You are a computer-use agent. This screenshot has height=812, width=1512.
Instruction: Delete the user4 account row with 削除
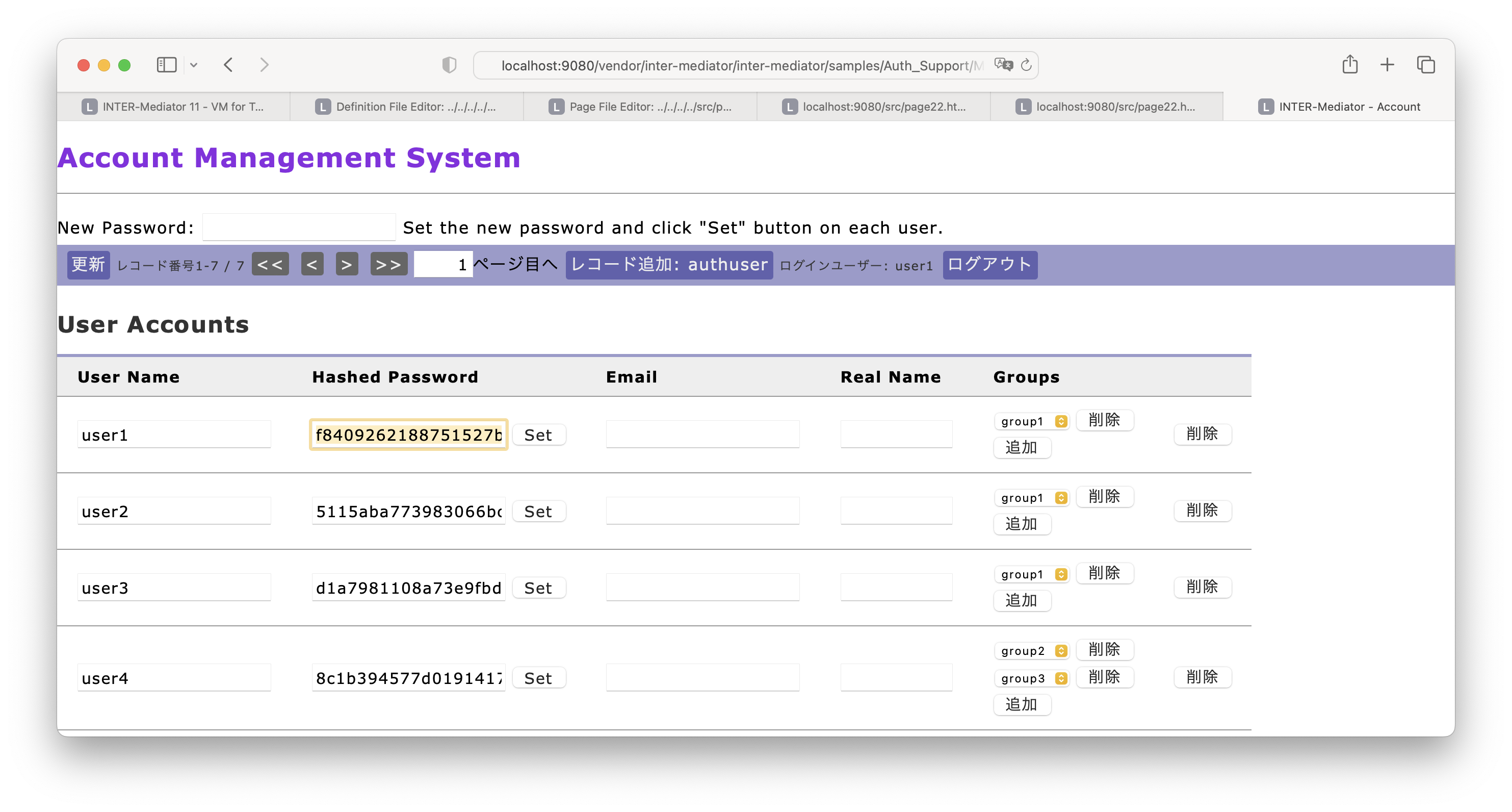point(1203,677)
